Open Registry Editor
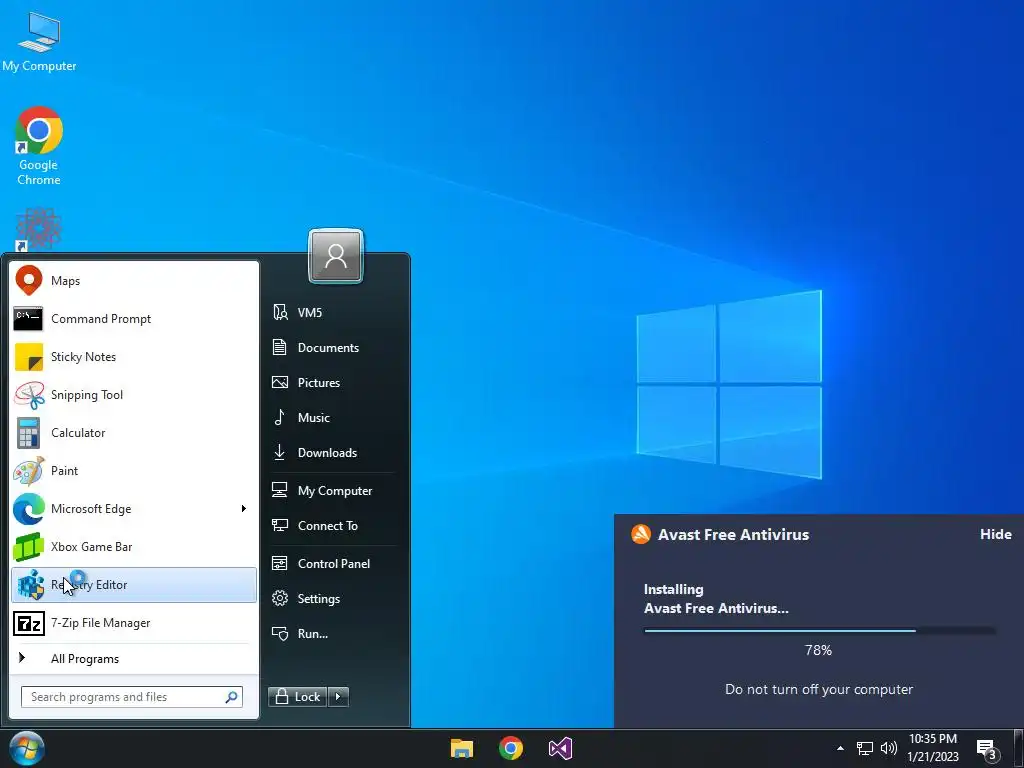The height and width of the screenshot is (768, 1024). click(134, 584)
